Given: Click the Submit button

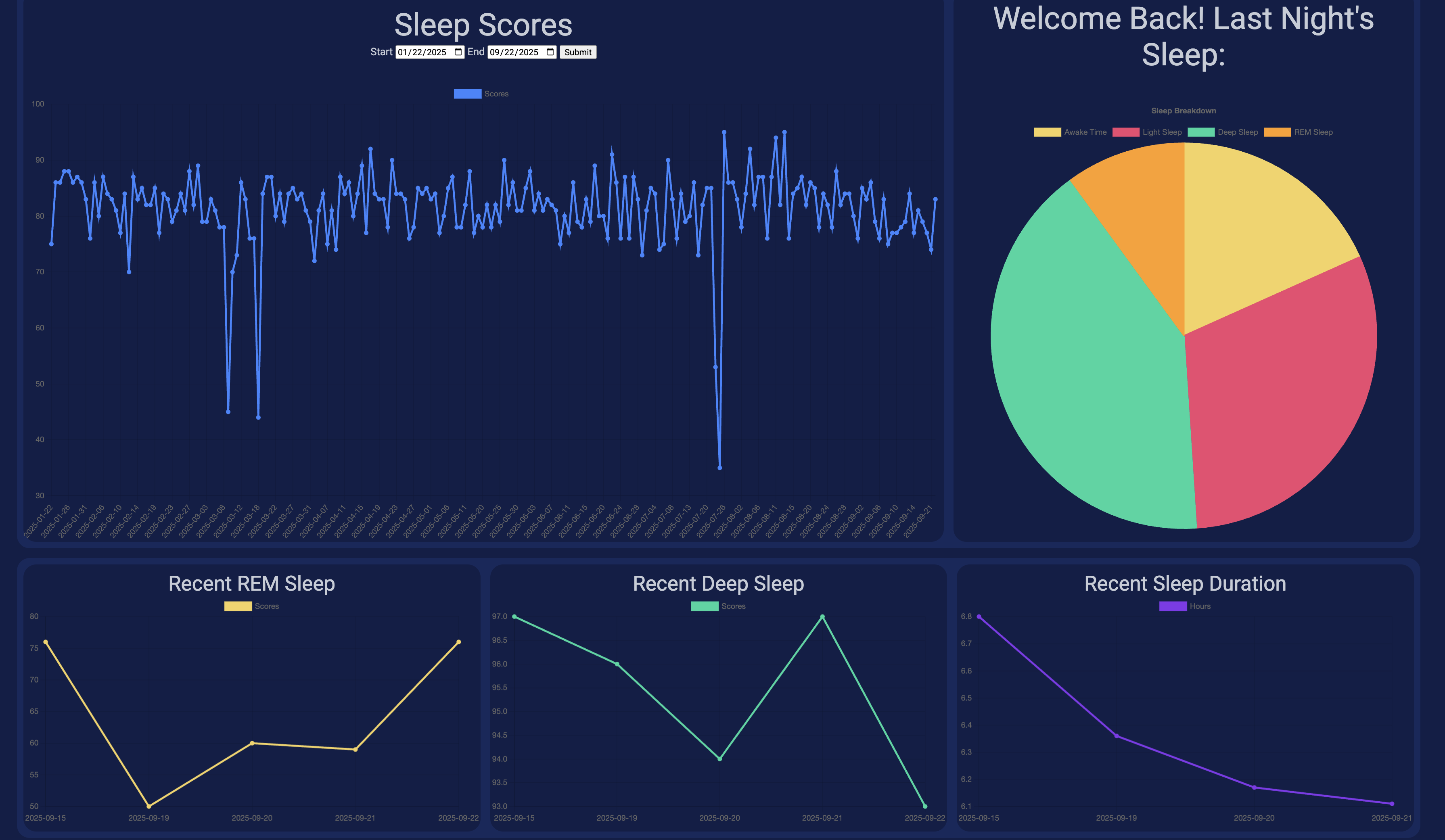Looking at the screenshot, I should [577, 52].
